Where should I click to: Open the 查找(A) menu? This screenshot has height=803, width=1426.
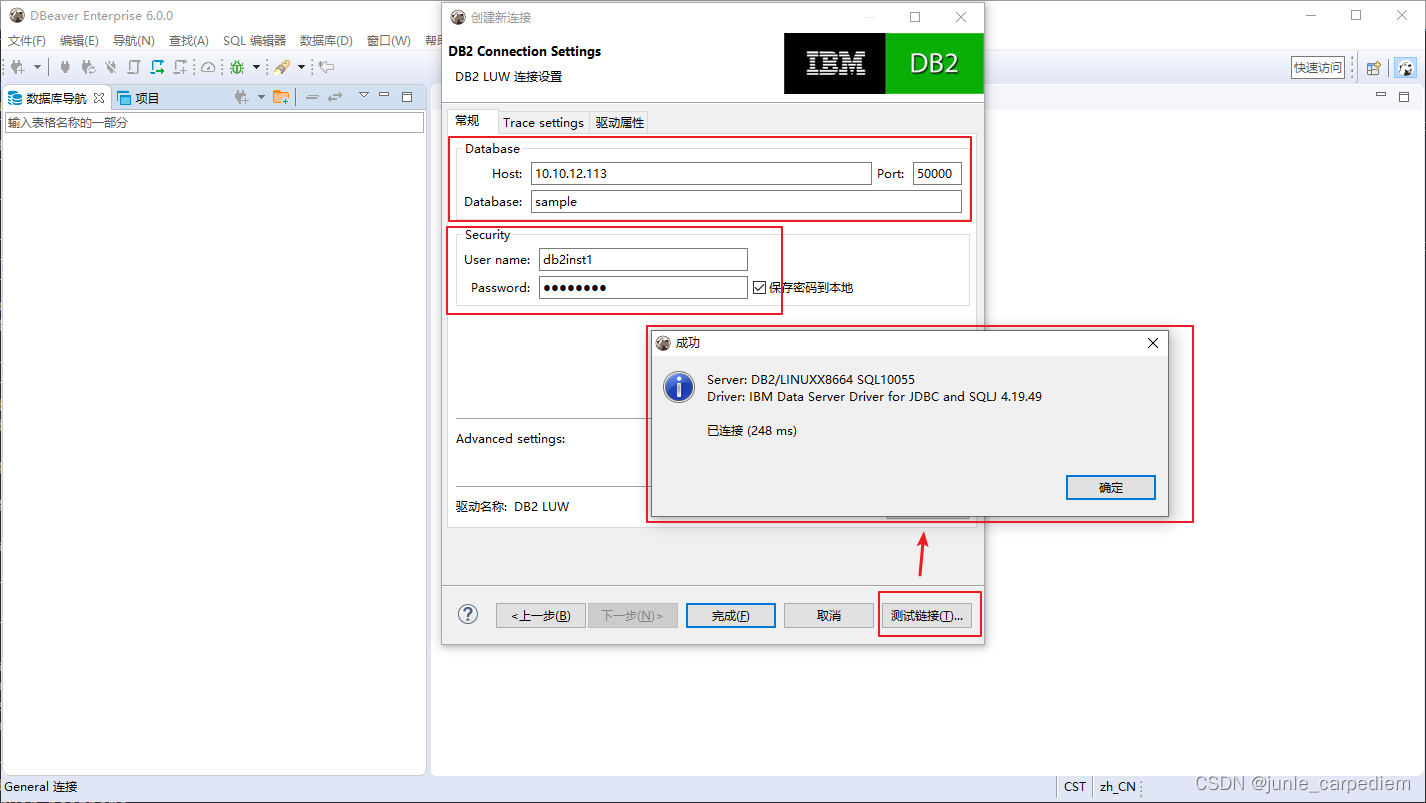click(x=189, y=41)
